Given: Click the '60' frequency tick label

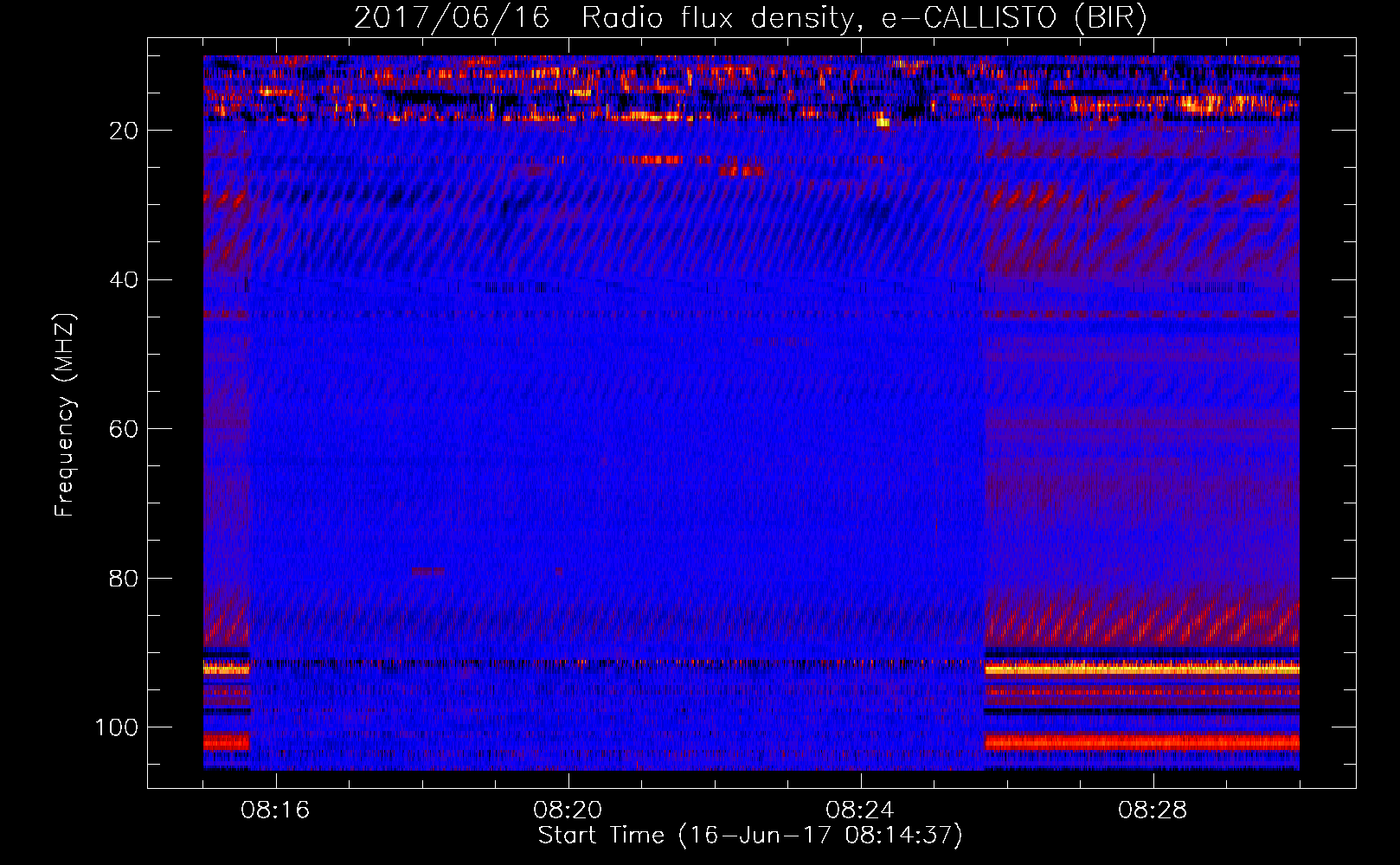Looking at the screenshot, I should [124, 429].
